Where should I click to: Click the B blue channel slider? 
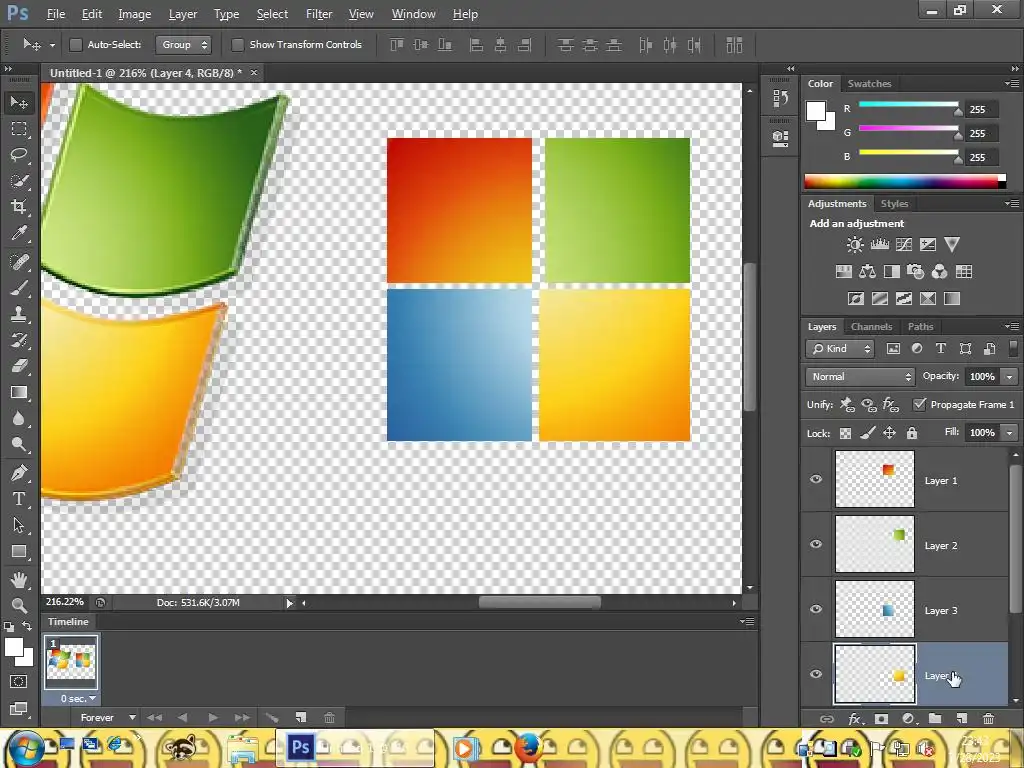click(x=908, y=152)
